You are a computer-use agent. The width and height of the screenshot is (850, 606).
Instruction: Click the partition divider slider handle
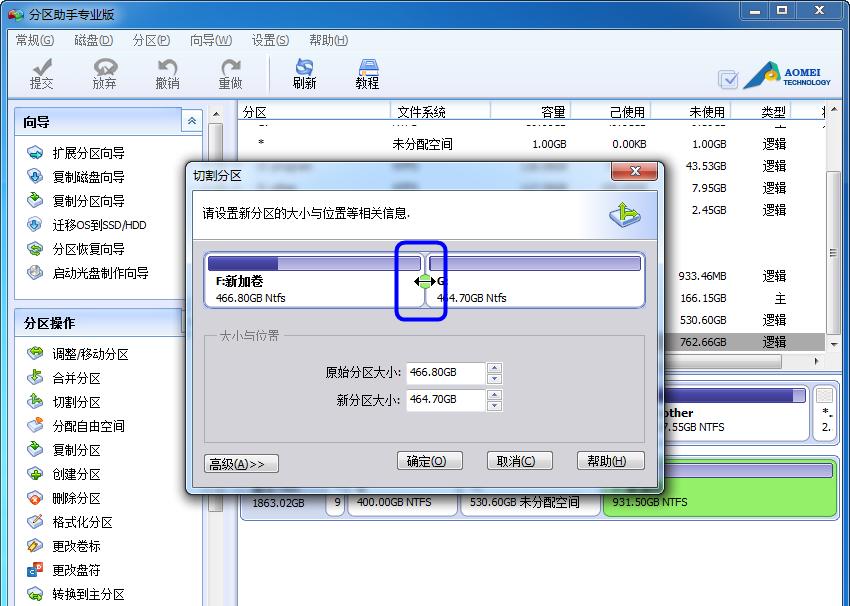(x=425, y=281)
